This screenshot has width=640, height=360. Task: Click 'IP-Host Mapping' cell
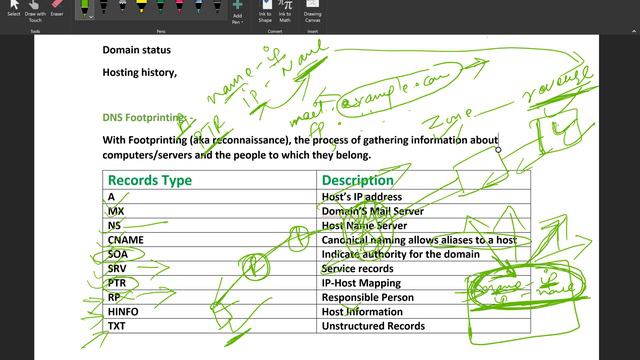click(423, 283)
